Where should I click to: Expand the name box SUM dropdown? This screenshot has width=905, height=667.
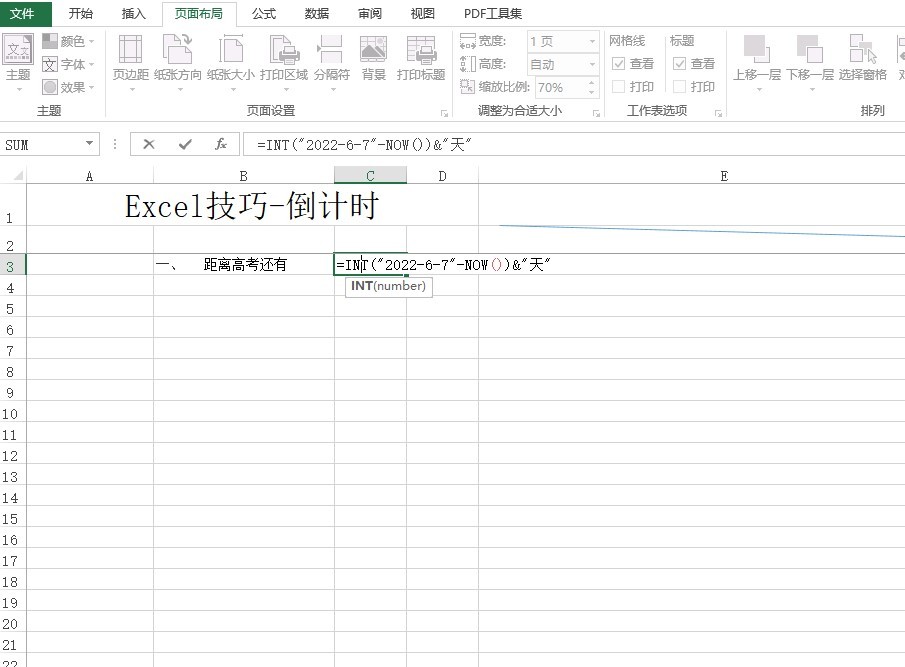tap(89, 144)
